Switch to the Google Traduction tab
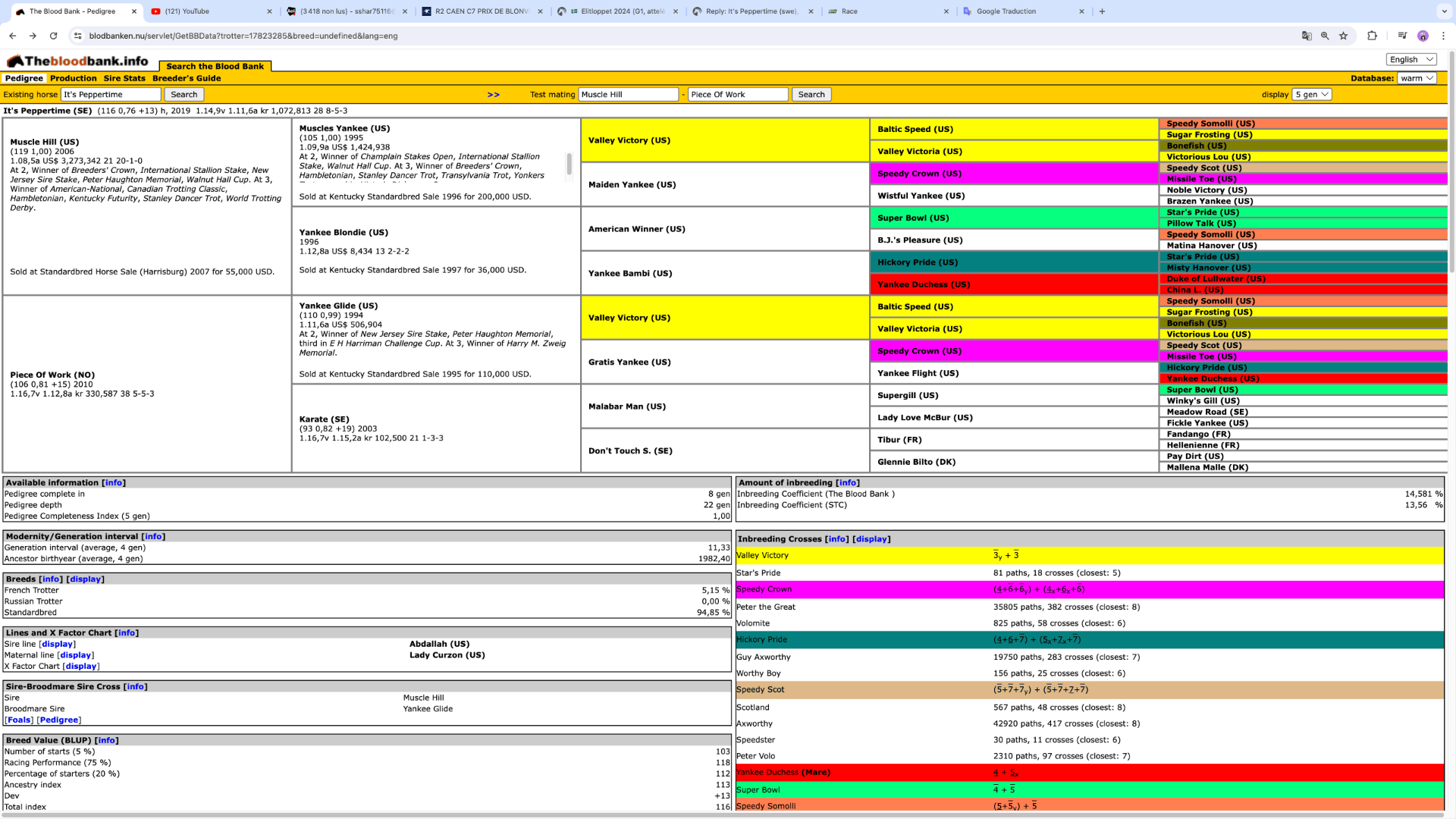Viewport: 1456px width, 819px height. point(1022,11)
